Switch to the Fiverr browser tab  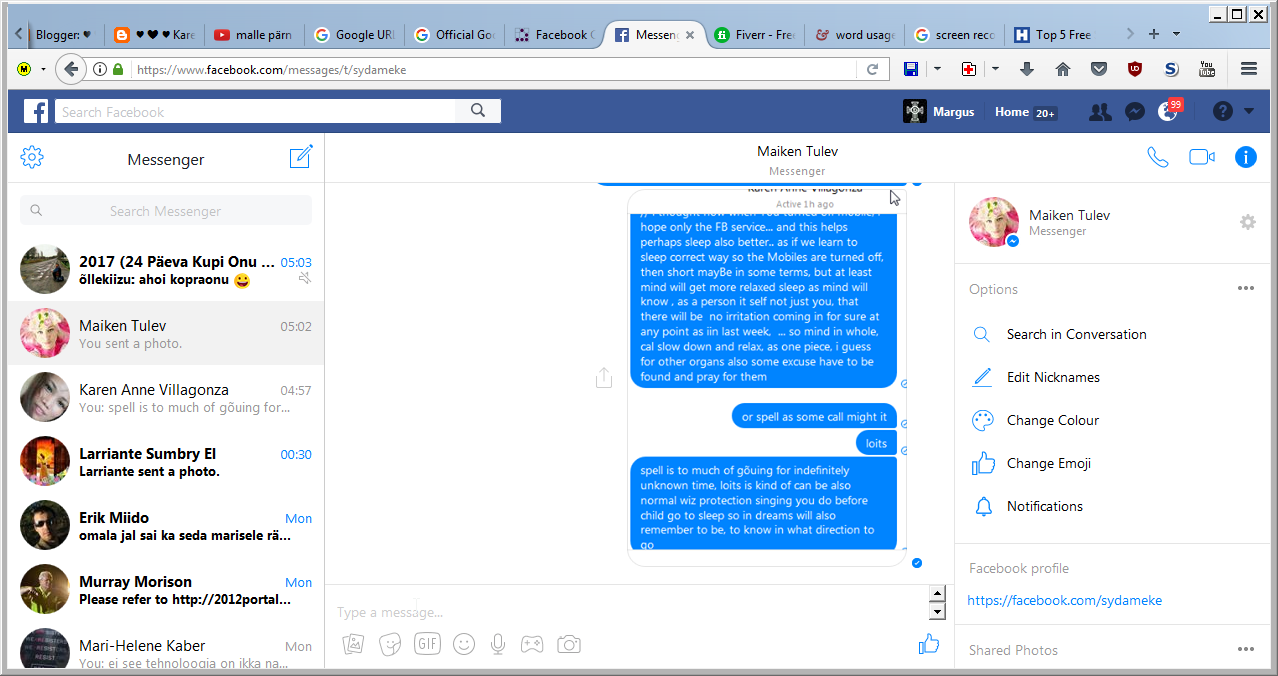754,34
